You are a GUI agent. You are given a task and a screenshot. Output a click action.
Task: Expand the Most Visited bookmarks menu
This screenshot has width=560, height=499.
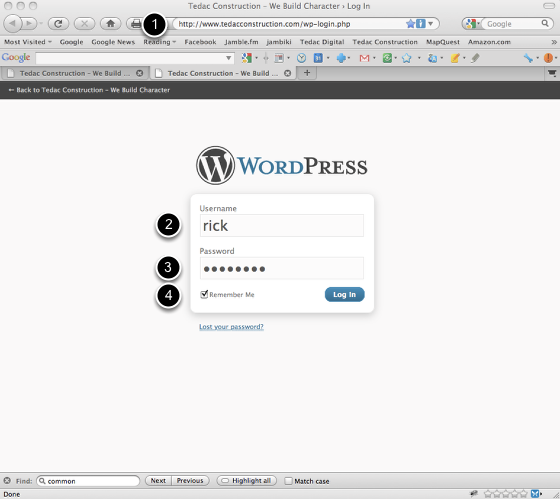(x=28, y=42)
